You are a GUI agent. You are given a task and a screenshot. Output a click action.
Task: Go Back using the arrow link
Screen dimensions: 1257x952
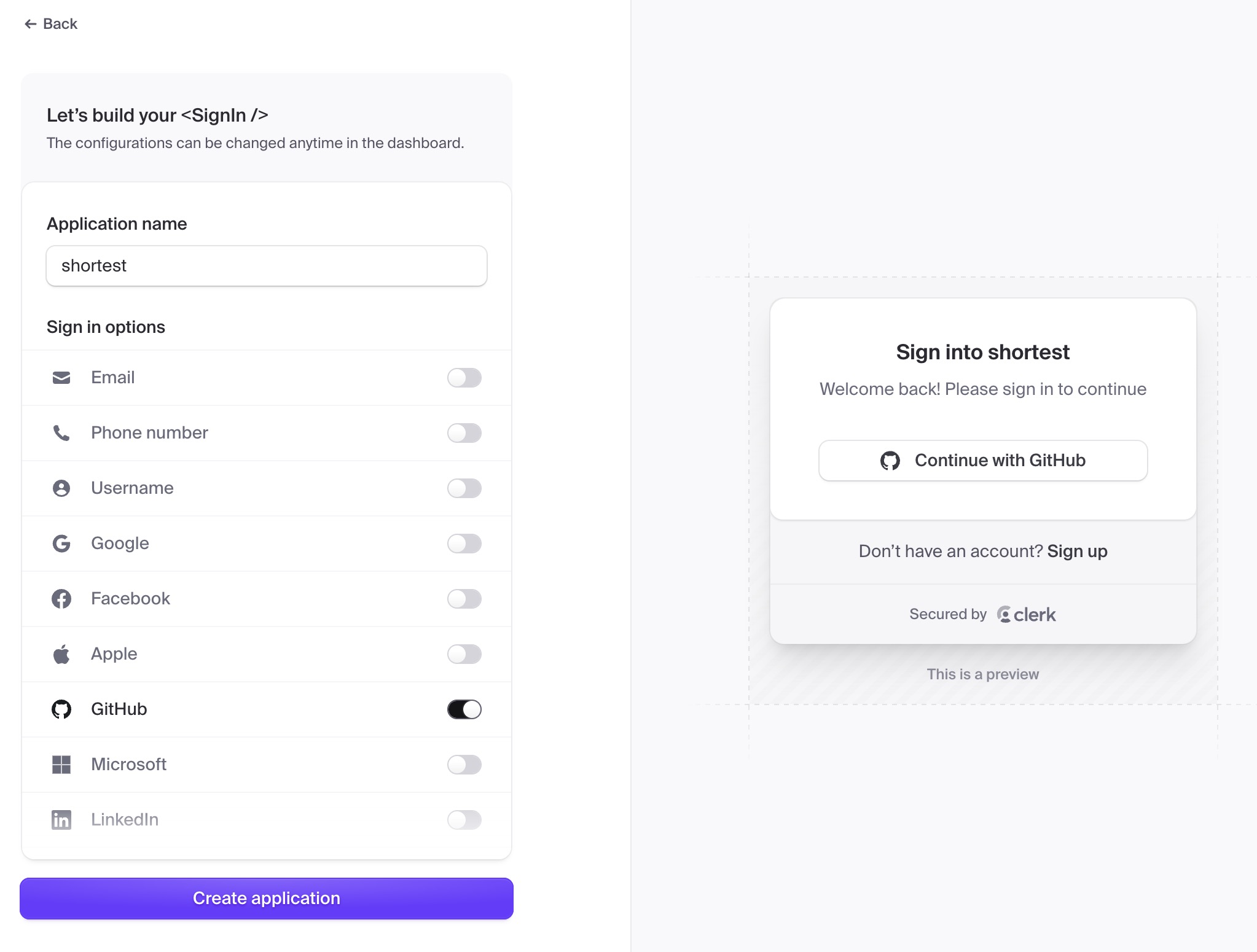(x=51, y=24)
